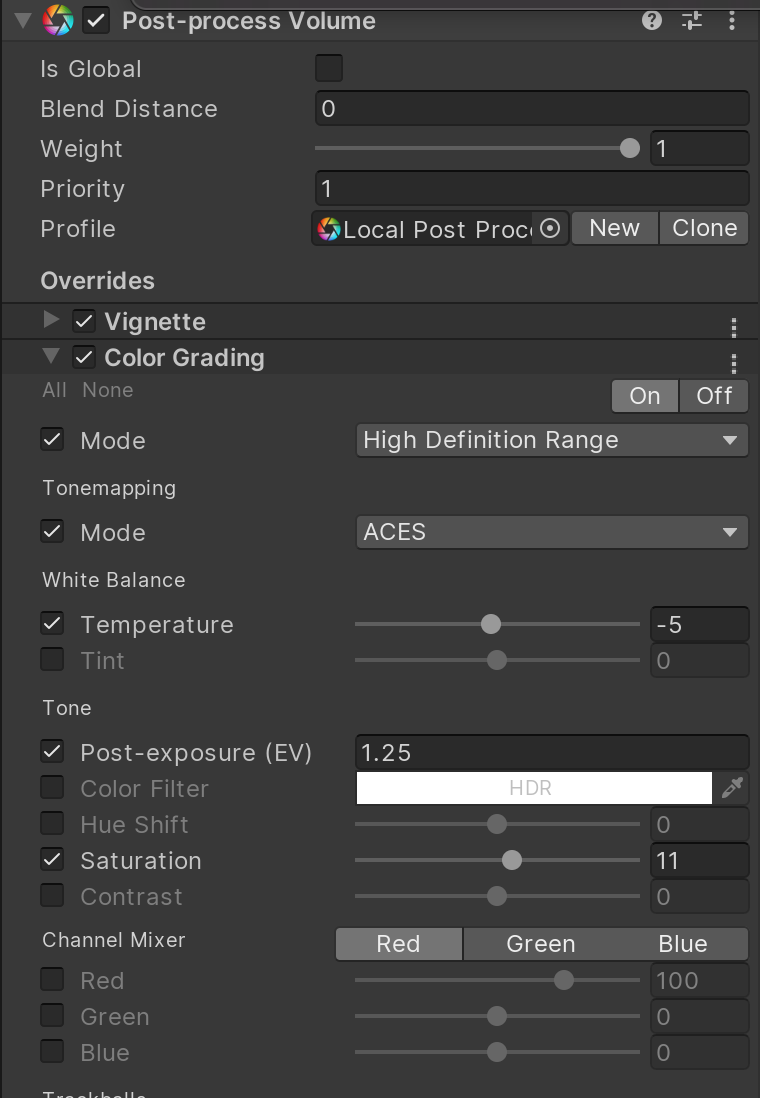Switch Channel Mixer to Blue tab

point(683,944)
